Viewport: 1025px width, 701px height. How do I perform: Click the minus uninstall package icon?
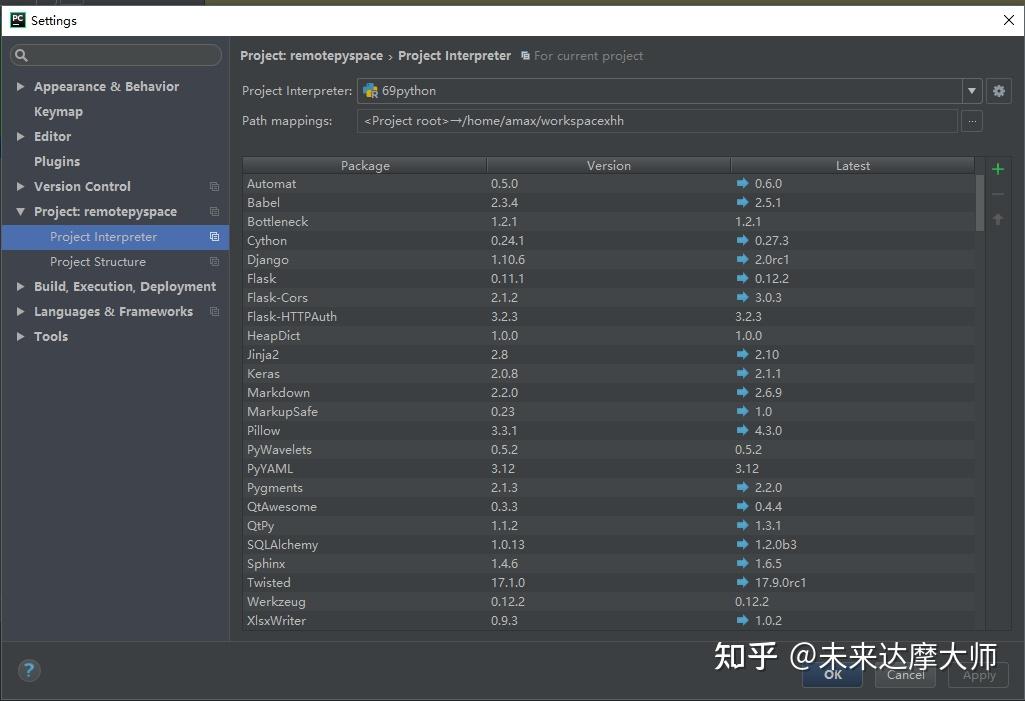pyautogui.click(x=998, y=194)
